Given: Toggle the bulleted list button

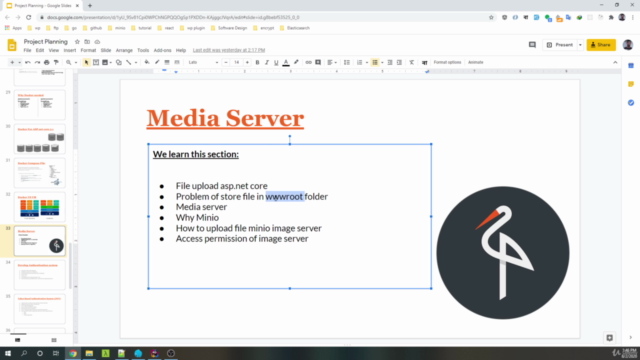Looking at the screenshot, I should pos(375,62).
